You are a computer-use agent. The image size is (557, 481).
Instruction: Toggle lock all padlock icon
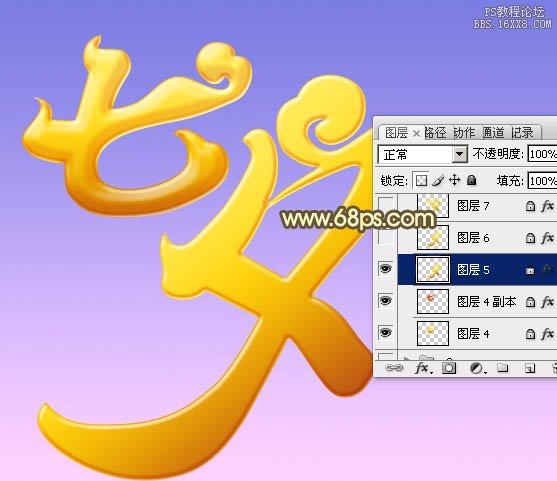[471, 180]
